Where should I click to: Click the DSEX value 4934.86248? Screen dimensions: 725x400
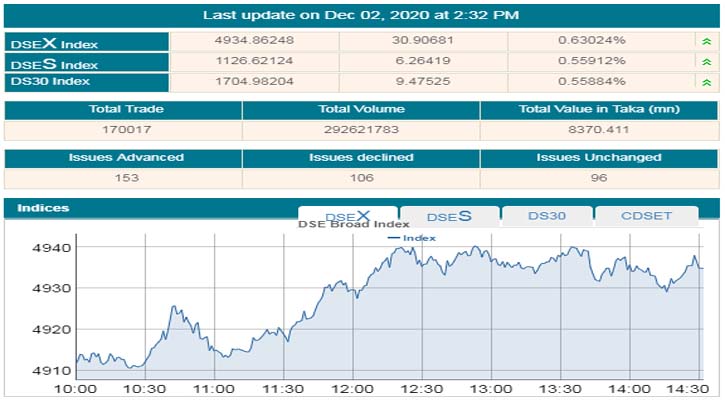(255, 41)
